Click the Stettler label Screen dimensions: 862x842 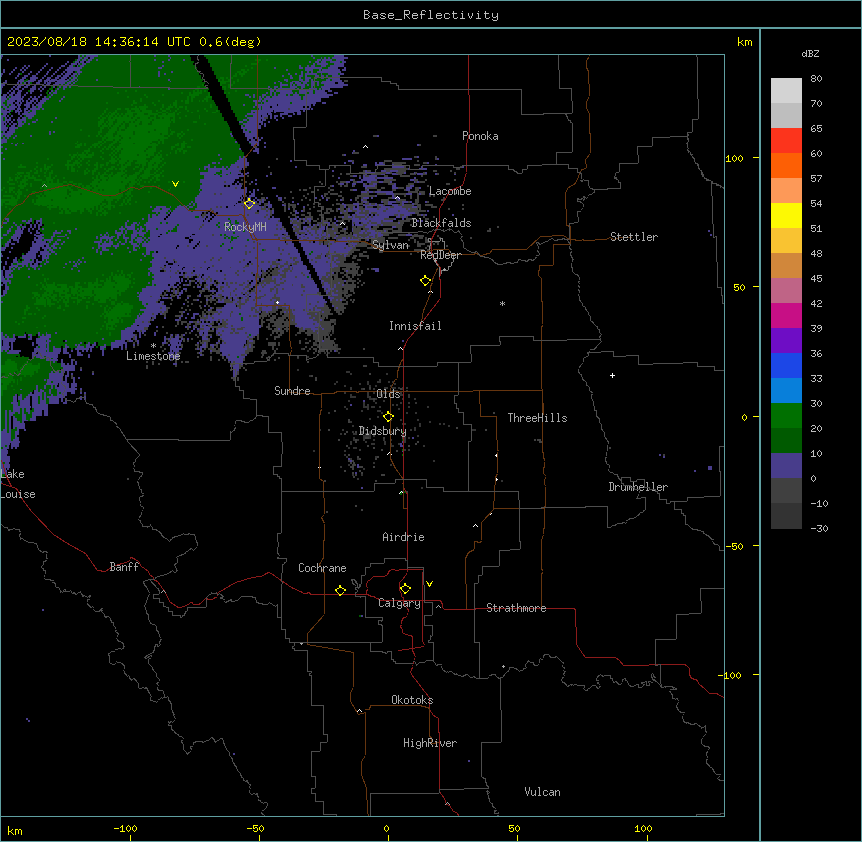tap(634, 237)
